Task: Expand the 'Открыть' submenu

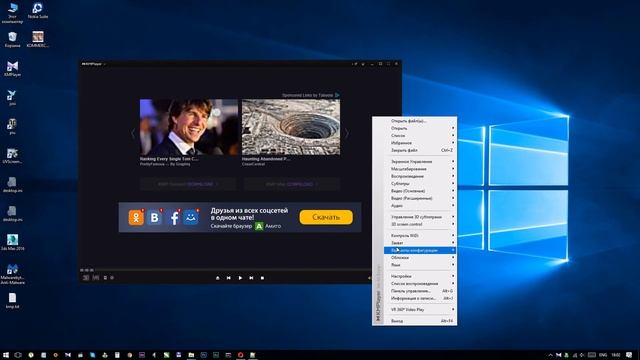Action: coord(420,128)
